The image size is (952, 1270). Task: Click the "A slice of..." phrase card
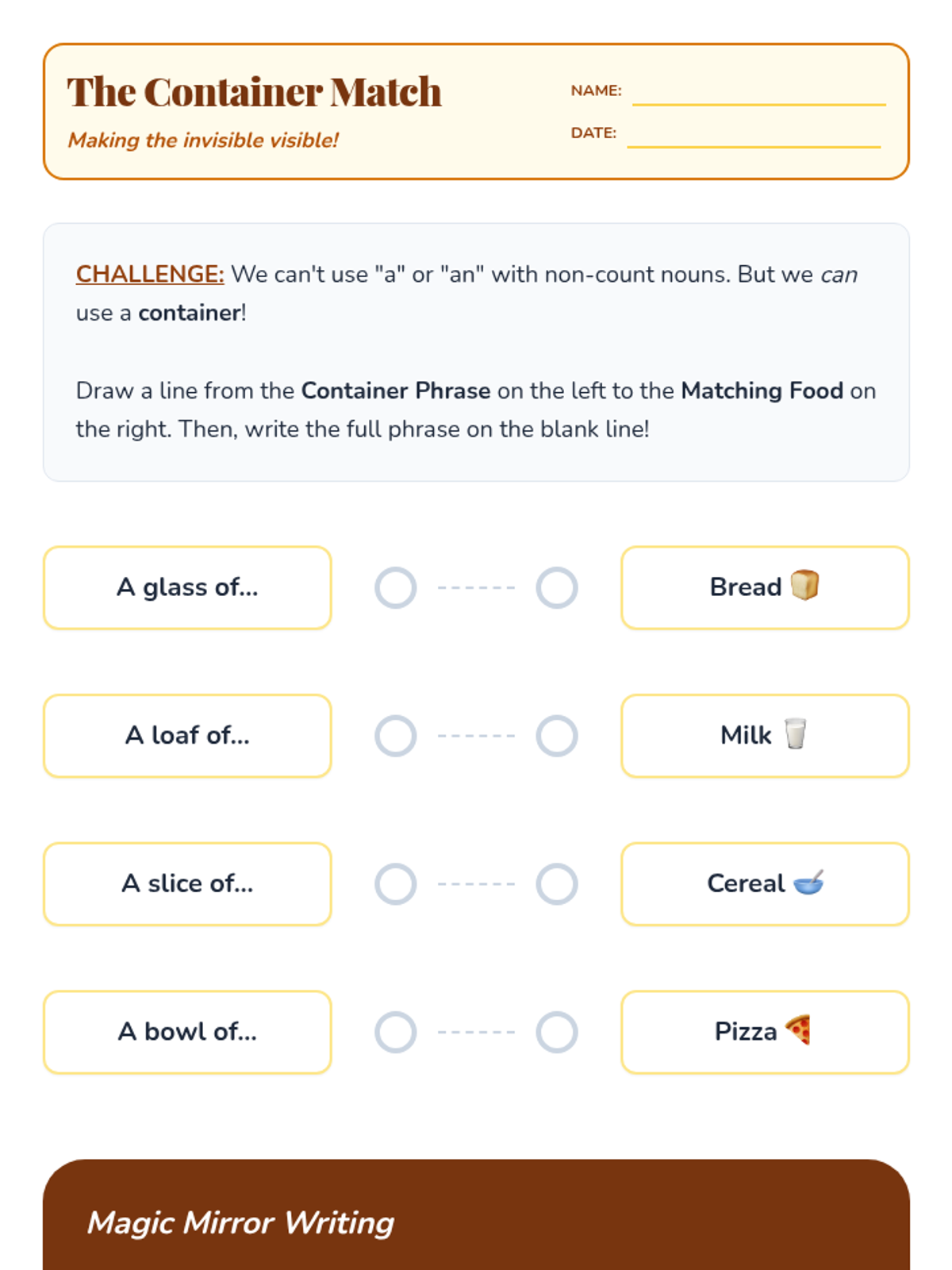pos(187,884)
